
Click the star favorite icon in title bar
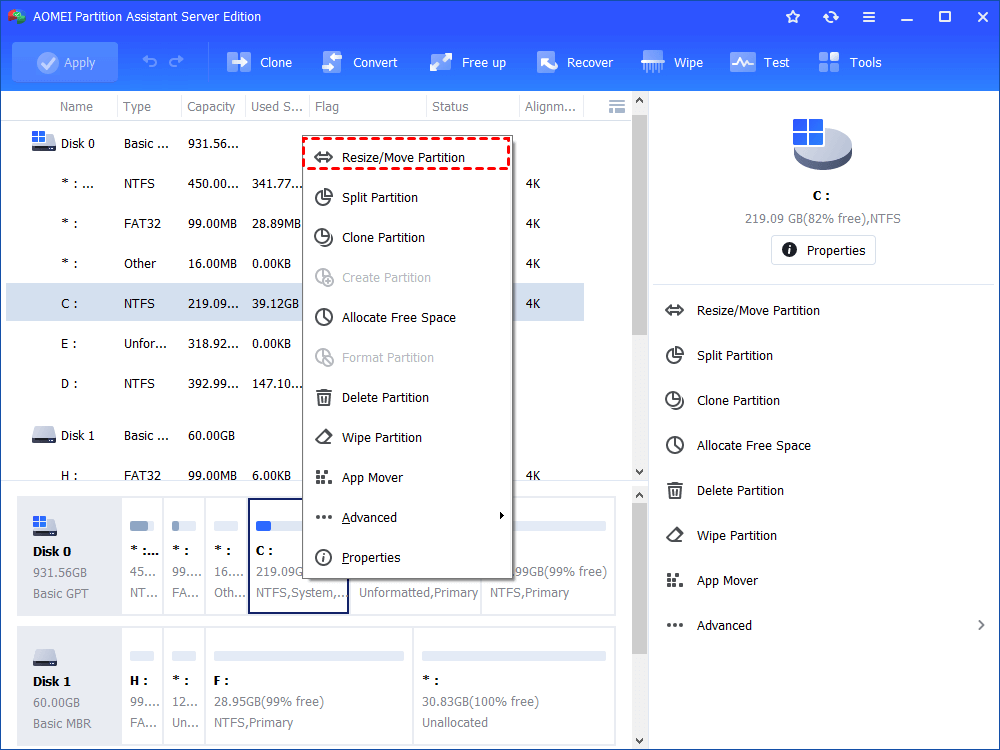[x=793, y=17]
